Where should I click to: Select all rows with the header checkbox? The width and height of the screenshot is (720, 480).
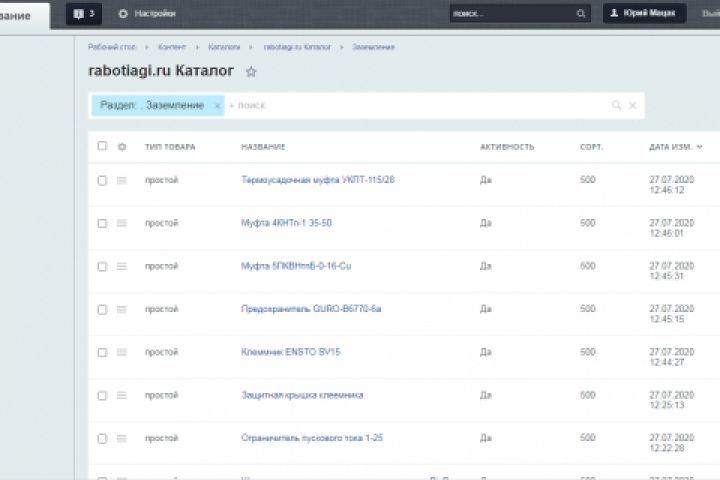pos(102,146)
